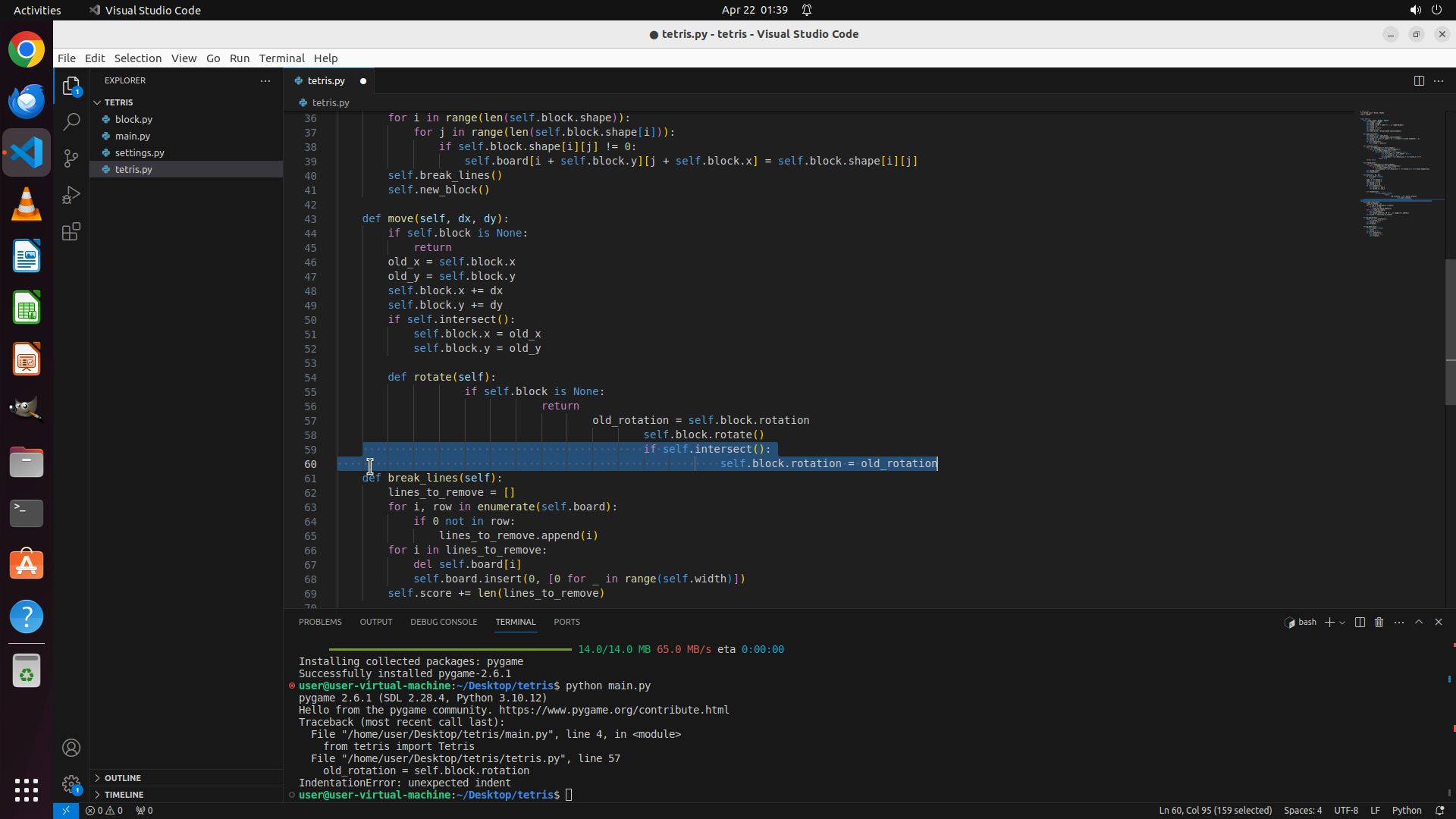
Task: Kill terminal with the trash icon
Action: pos(1379,622)
